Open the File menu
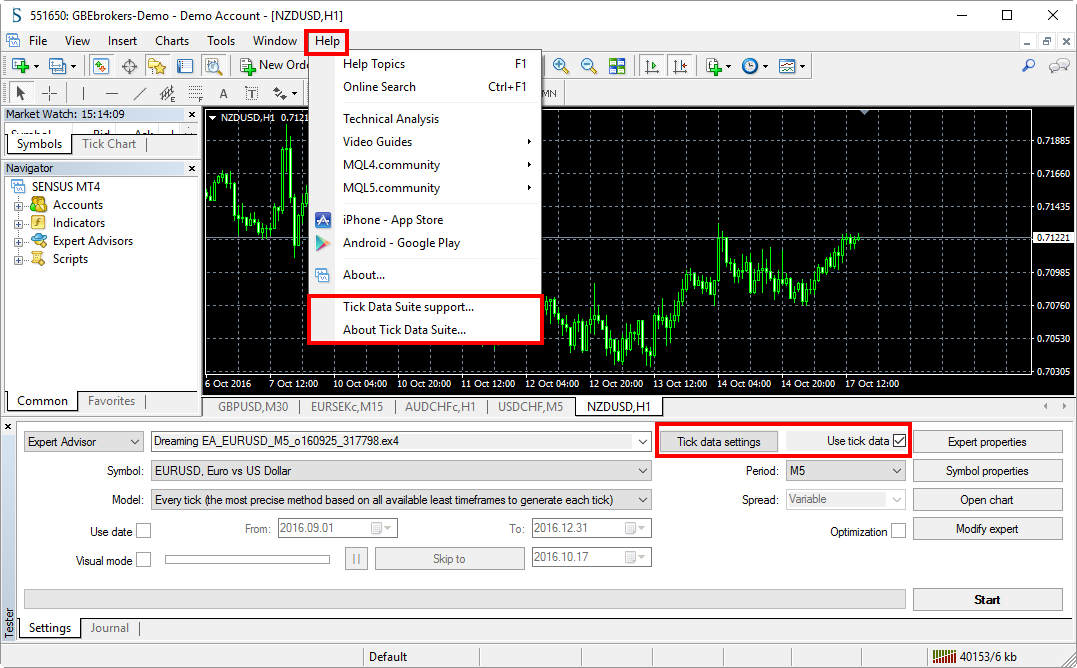This screenshot has width=1077, height=668. tap(38, 41)
